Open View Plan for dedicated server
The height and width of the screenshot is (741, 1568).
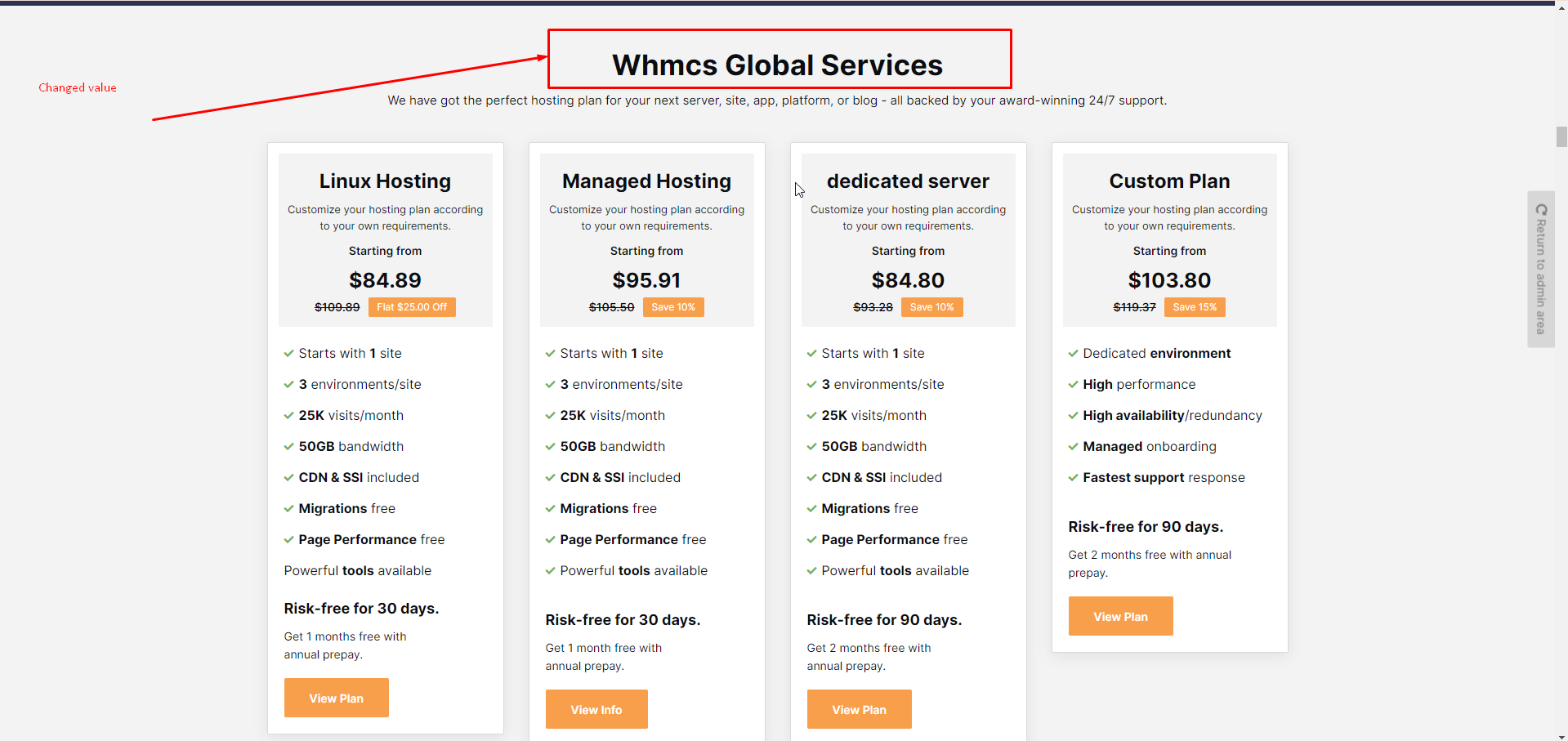(x=859, y=709)
